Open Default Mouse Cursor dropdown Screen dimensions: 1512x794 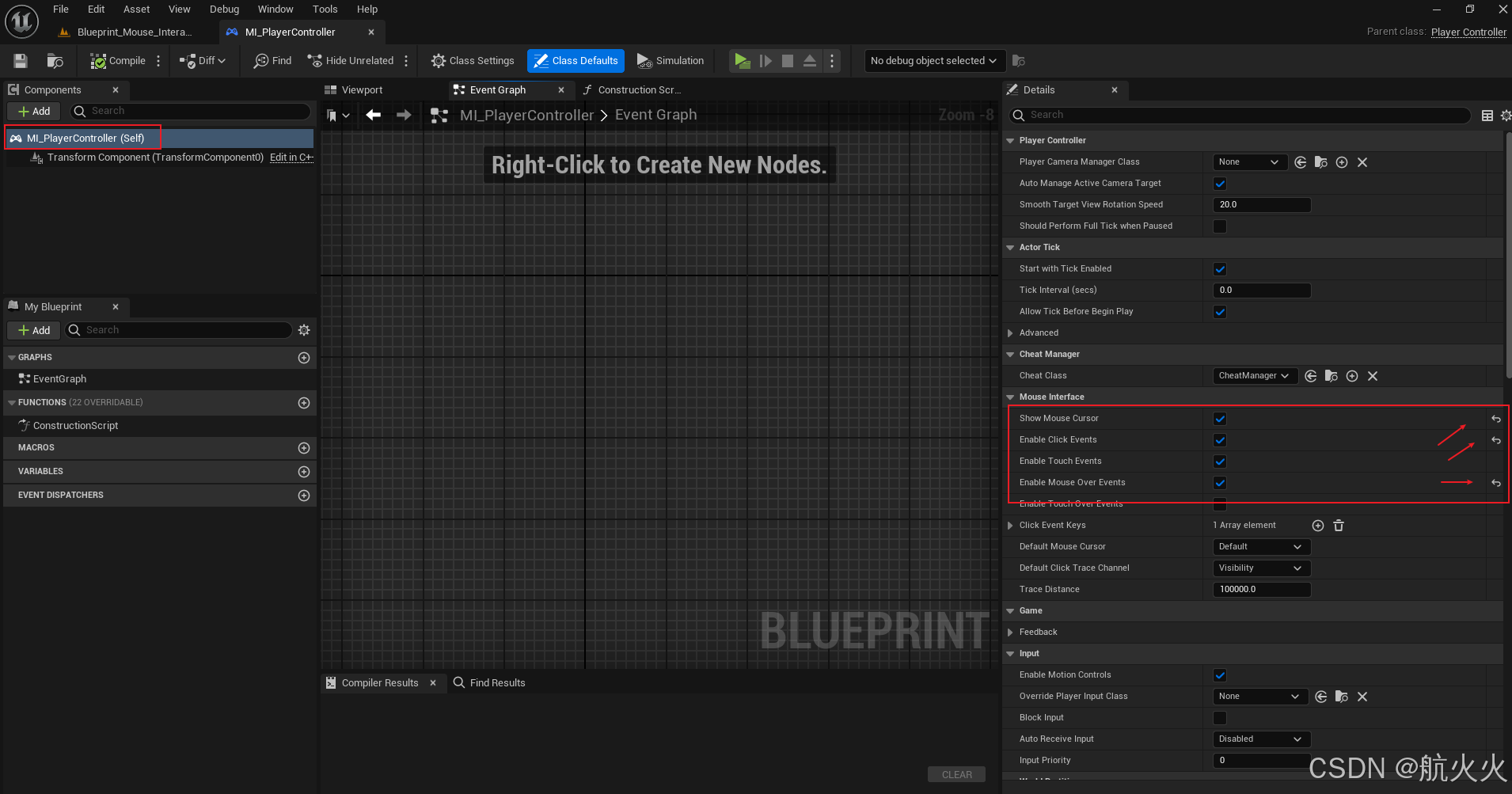(1261, 547)
